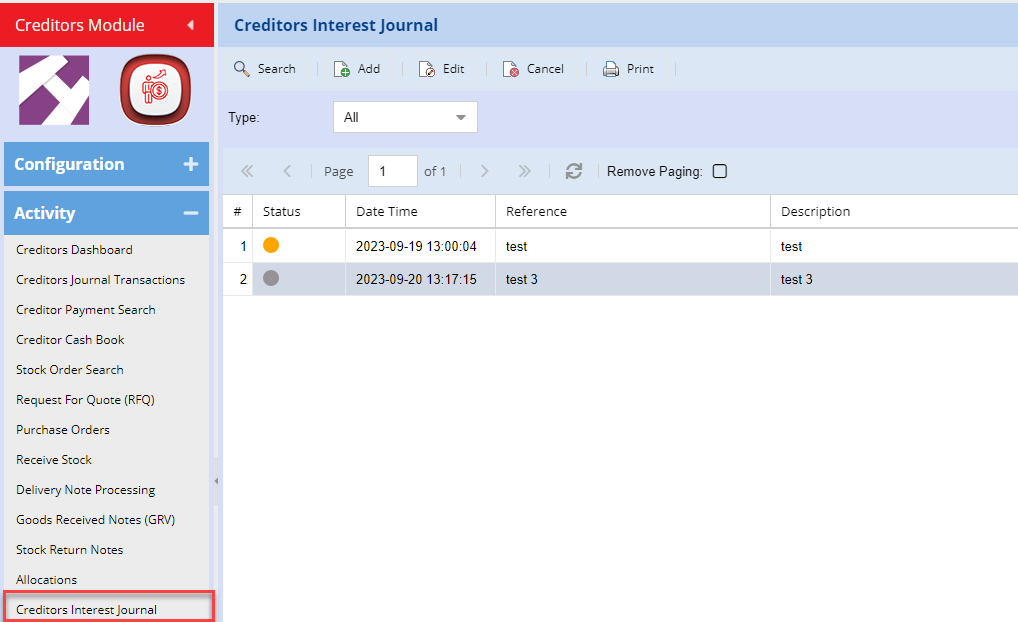
Task: Refresh the journal grid
Action: click(574, 171)
